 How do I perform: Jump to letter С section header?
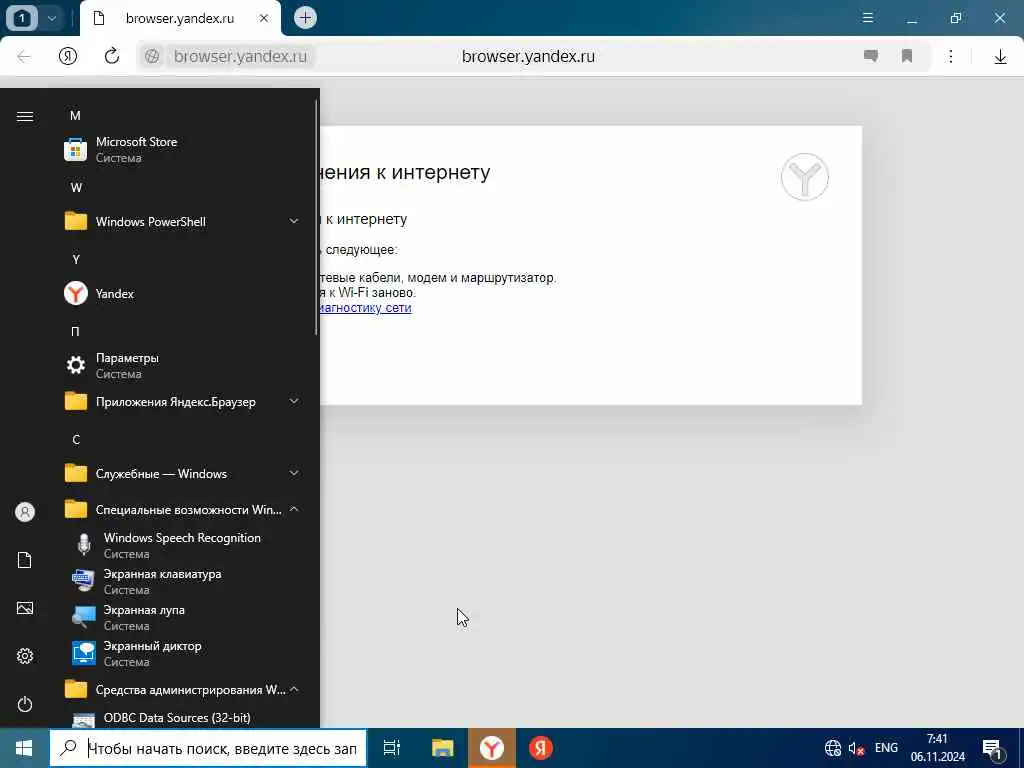(76, 440)
